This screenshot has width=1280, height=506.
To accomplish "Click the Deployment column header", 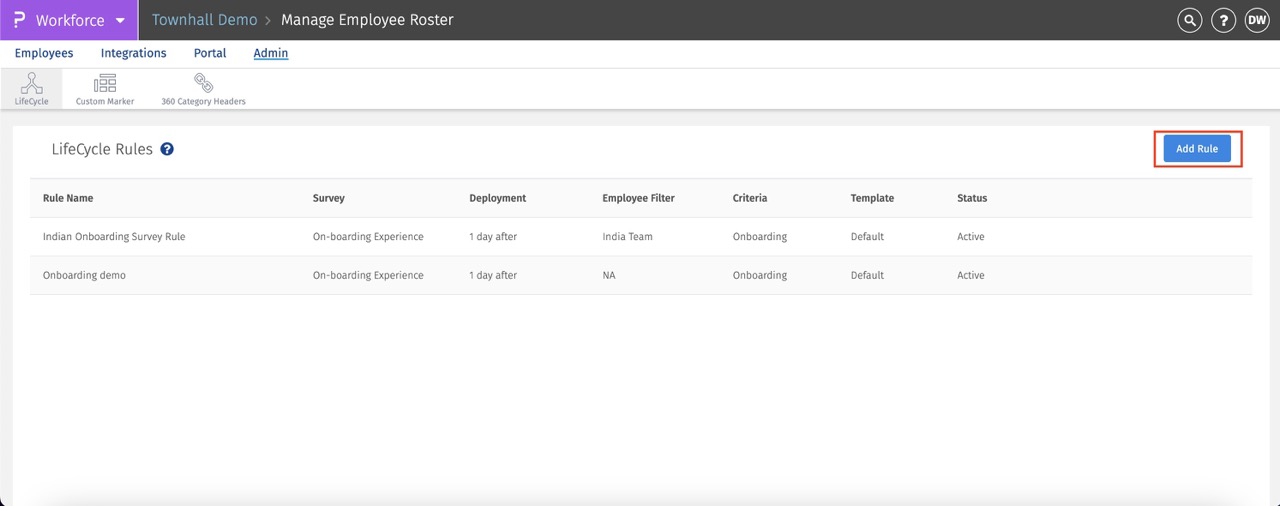I will (497, 198).
